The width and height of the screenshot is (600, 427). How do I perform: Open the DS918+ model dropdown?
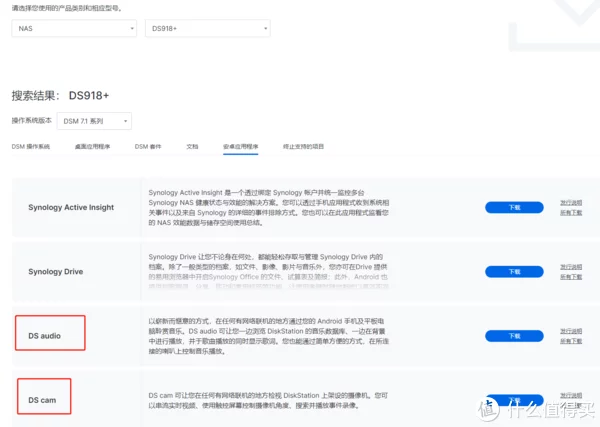click(x=207, y=28)
